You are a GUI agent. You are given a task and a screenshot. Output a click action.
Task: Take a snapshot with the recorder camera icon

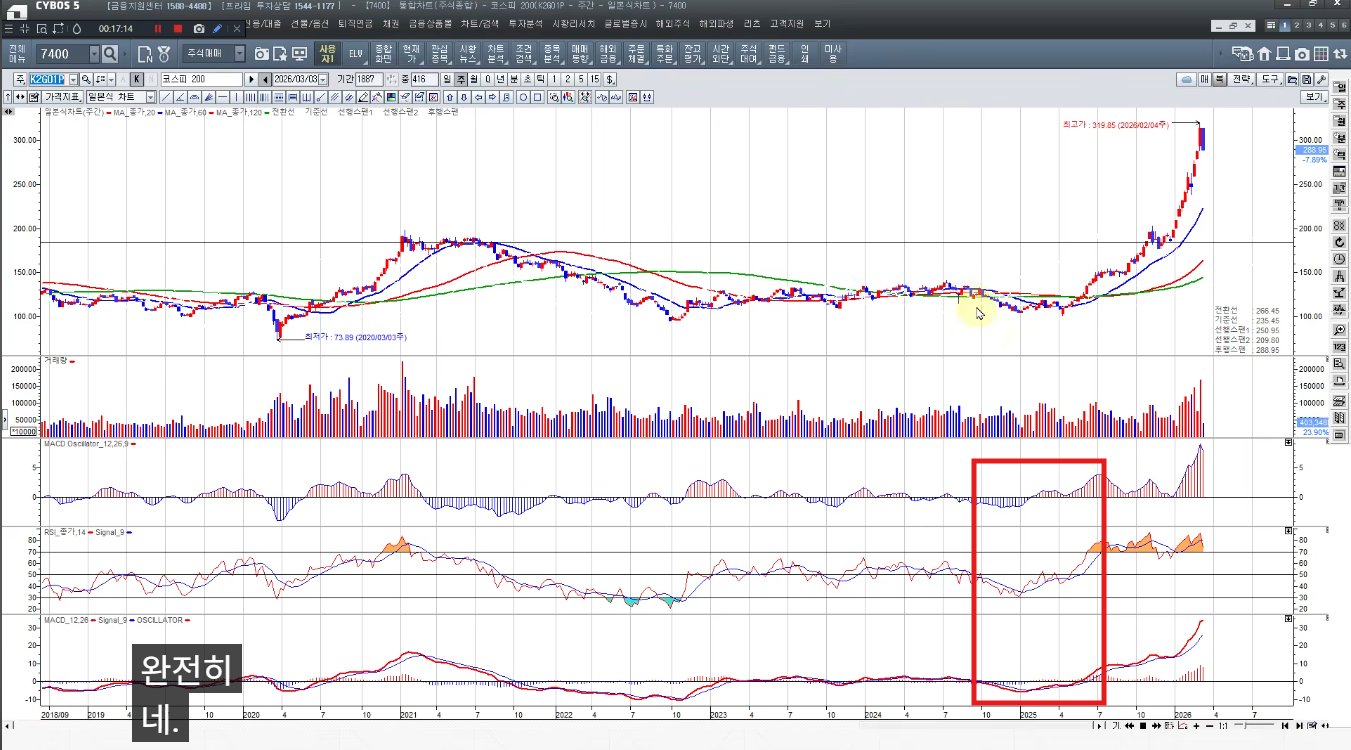pyautogui.click(x=199, y=28)
